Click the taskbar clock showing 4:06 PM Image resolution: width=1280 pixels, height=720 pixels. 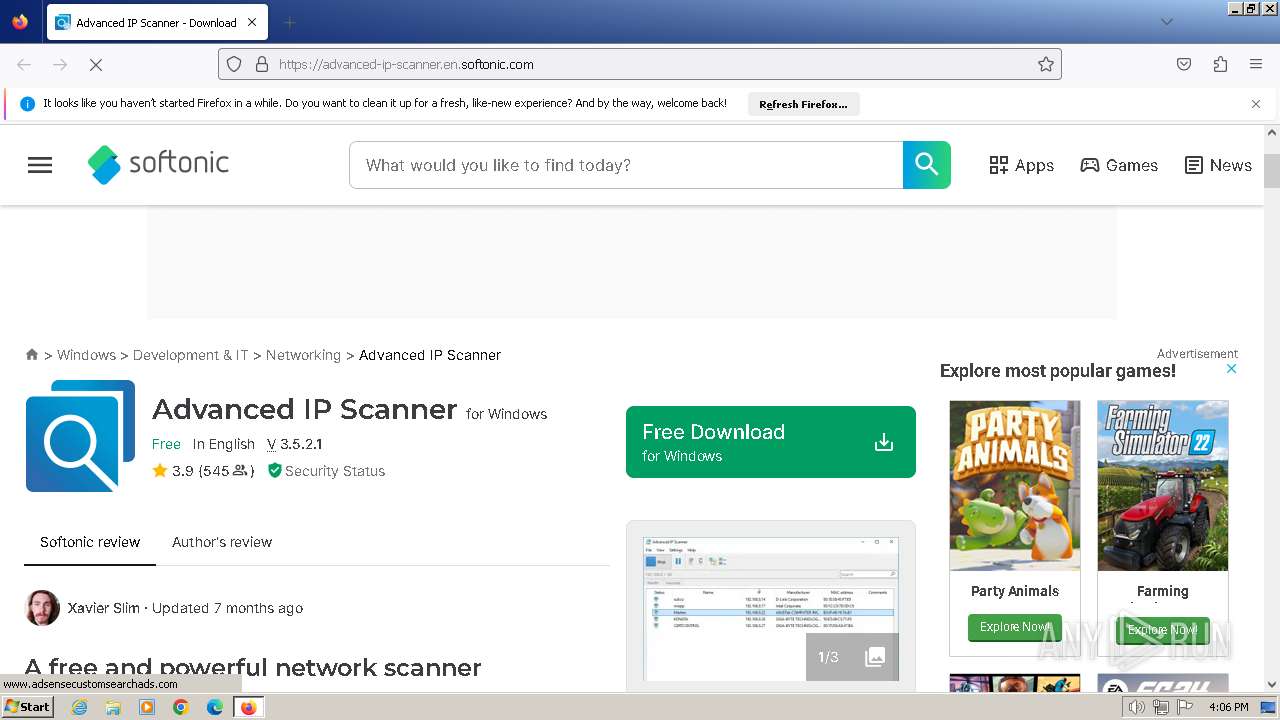(1228, 707)
